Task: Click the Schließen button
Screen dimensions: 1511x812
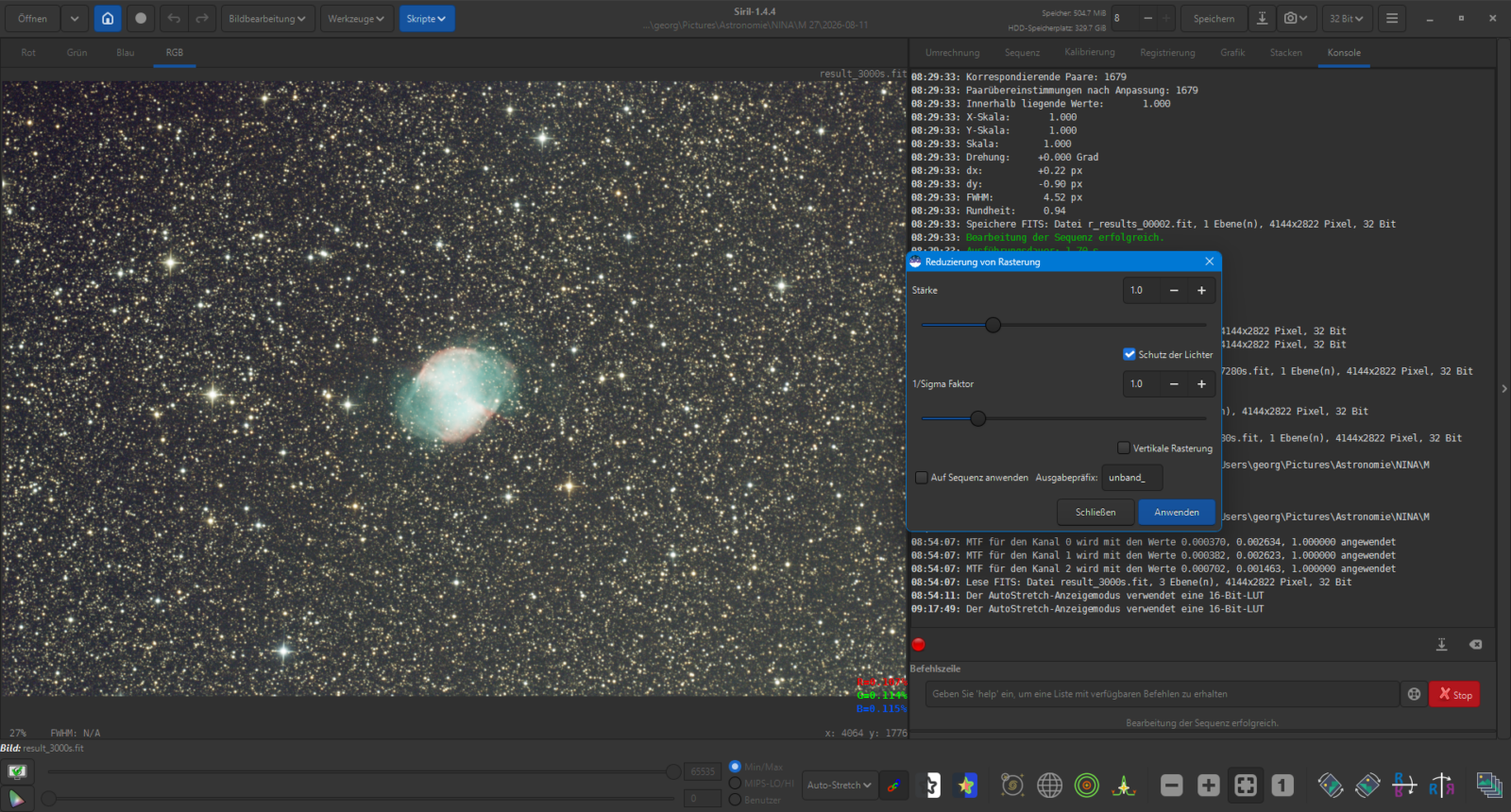Action: pyautogui.click(x=1095, y=512)
